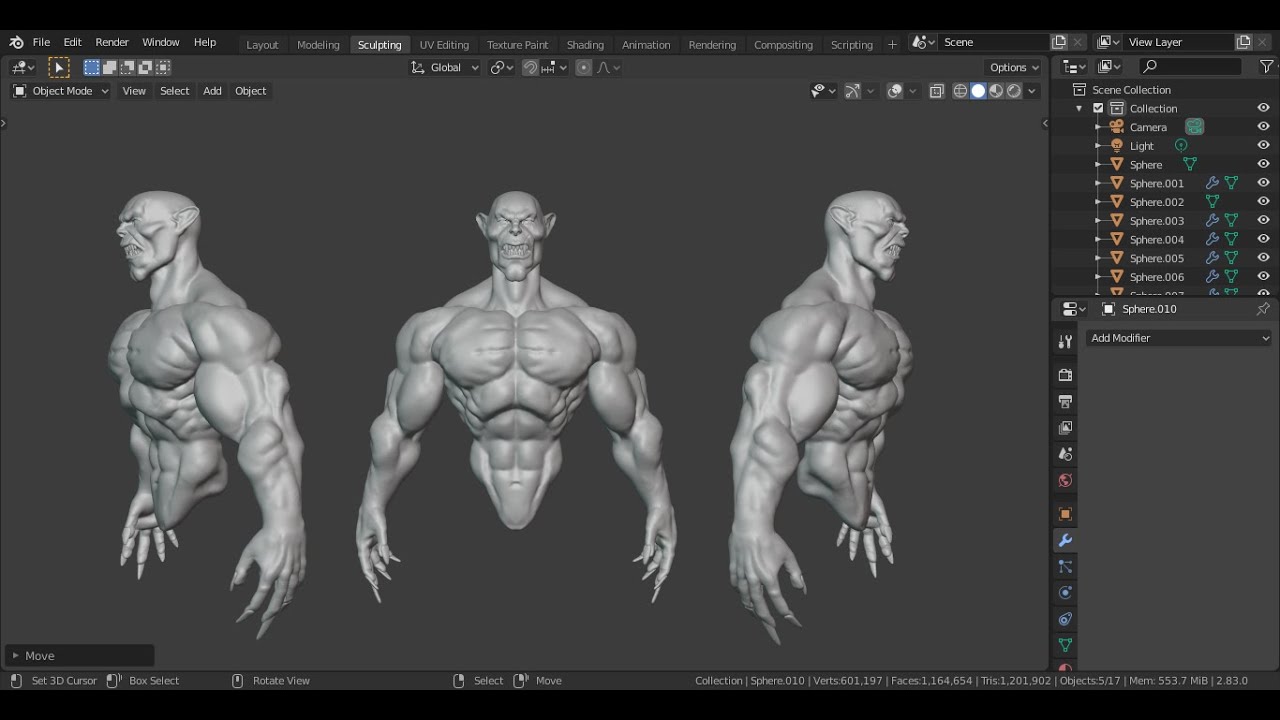Hide Sphere.003 via its eye icon
The width and height of the screenshot is (1280, 720).
tap(1263, 220)
